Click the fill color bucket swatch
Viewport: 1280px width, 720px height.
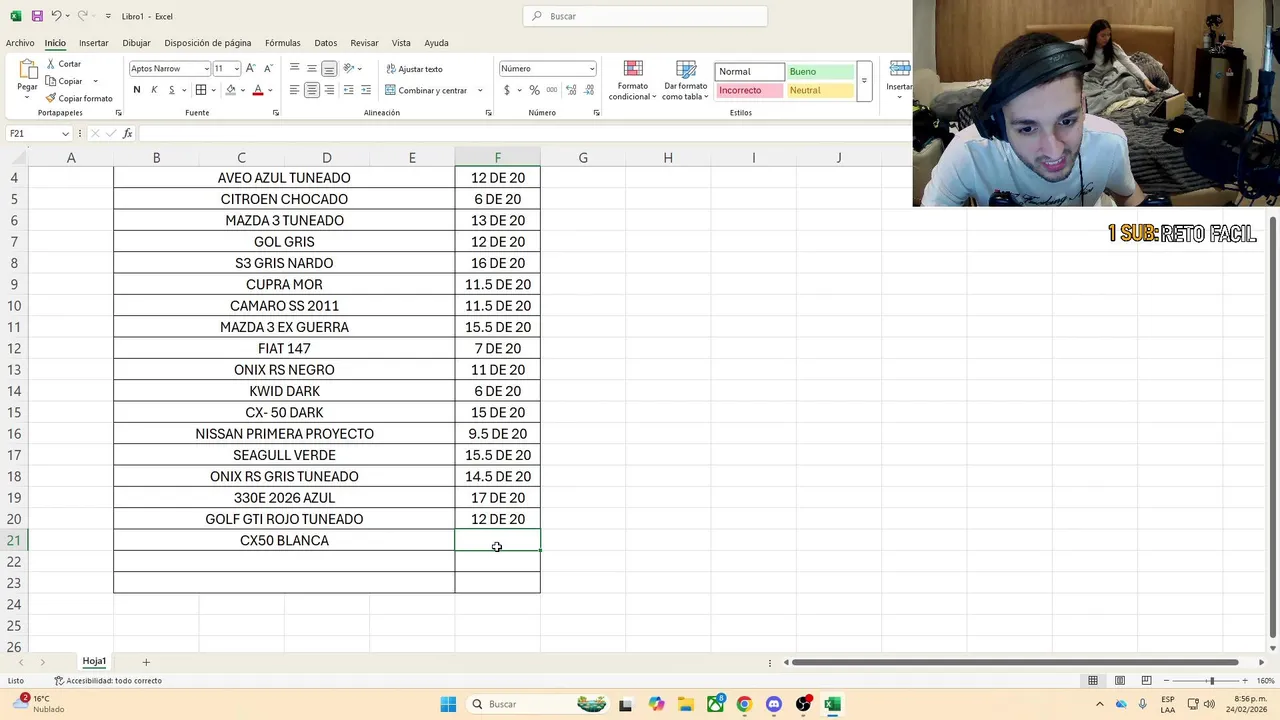click(x=231, y=90)
